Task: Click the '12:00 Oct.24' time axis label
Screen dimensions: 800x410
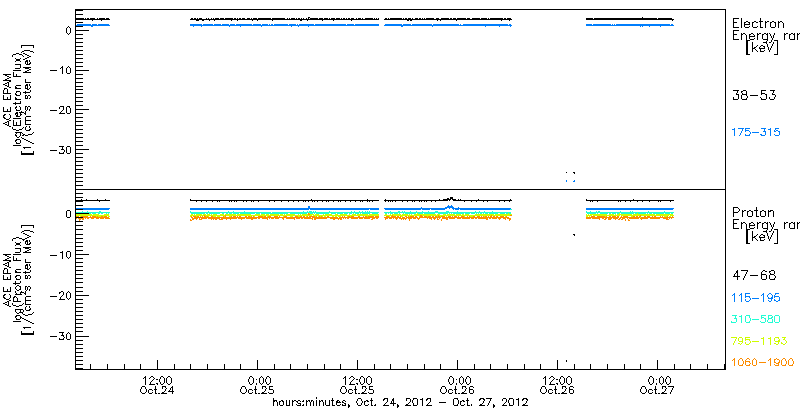Action: 157,386
